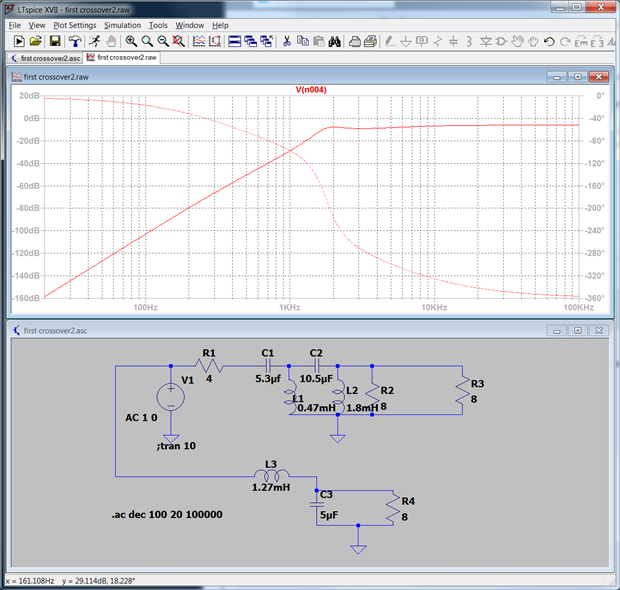This screenshot has height=590, width=620.
Task: Run the simulation with the running man icon
Action: coord(93,41)
